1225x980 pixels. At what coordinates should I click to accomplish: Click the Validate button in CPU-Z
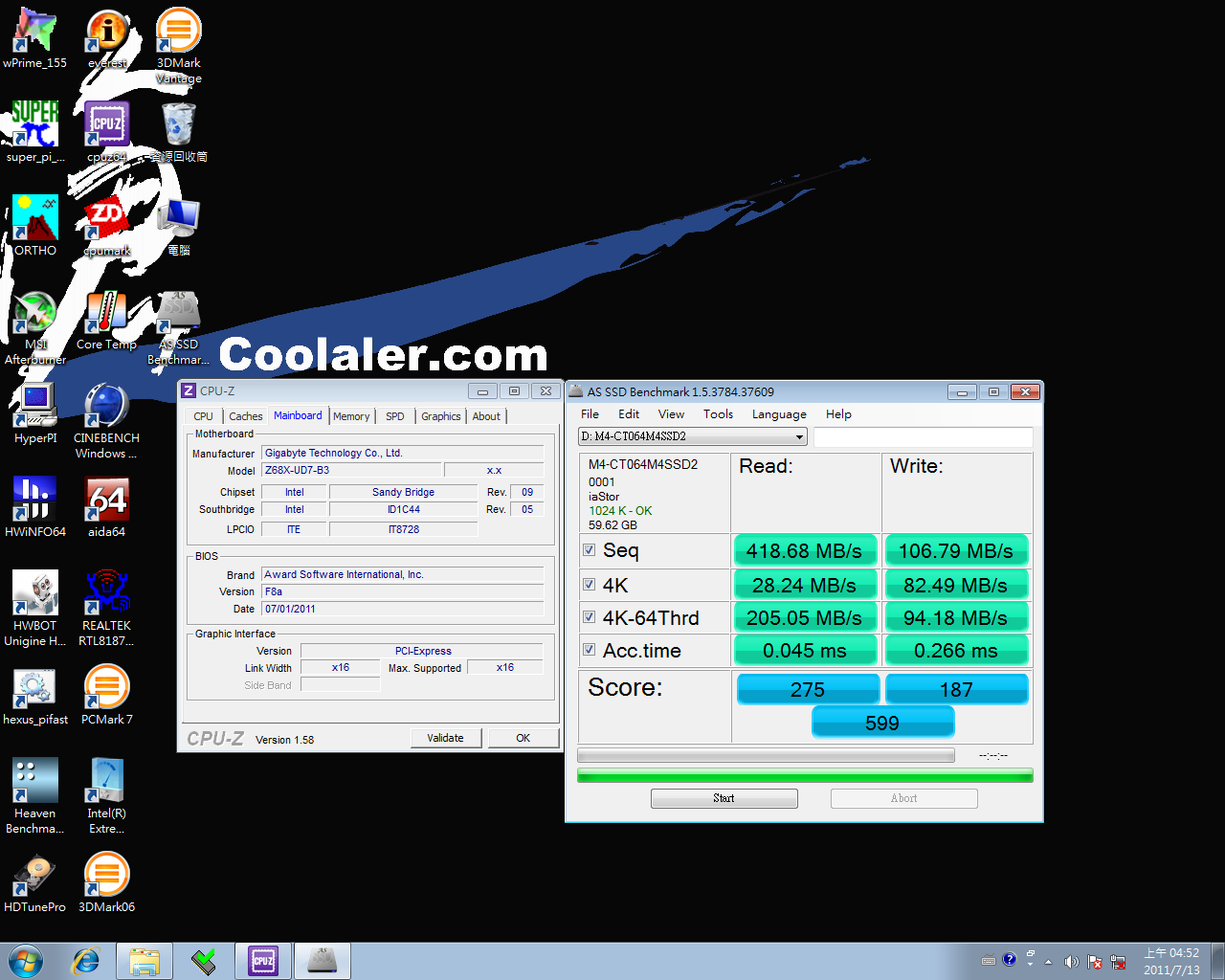pos(446,738)
